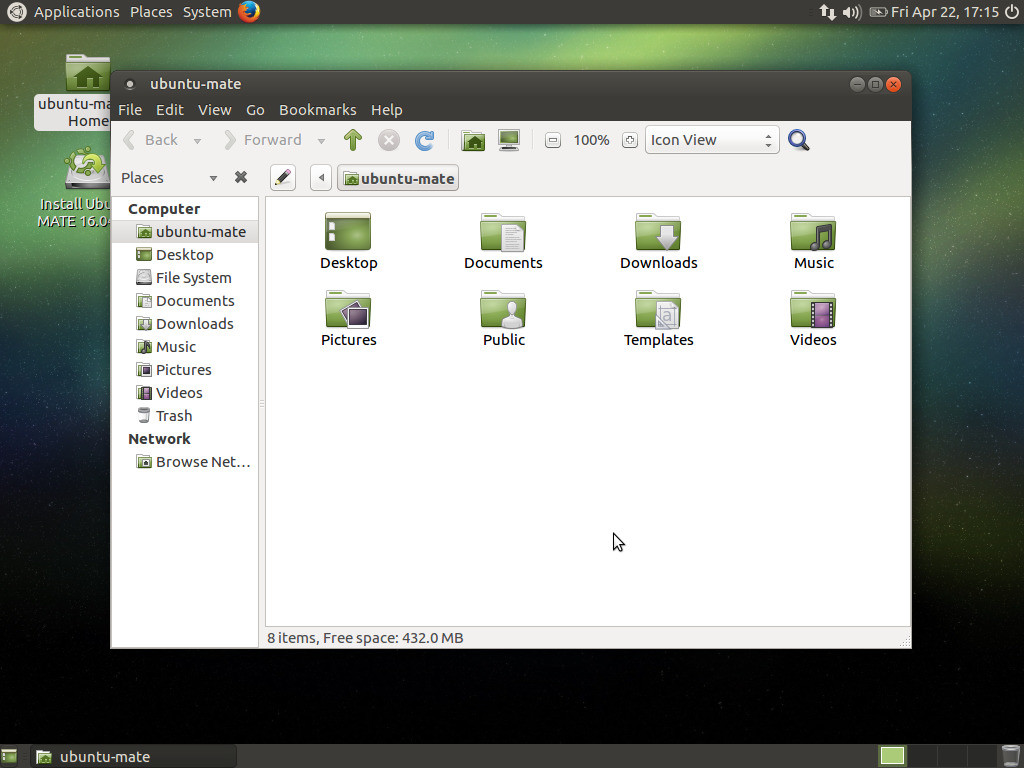This screenshot has height=768, width=1024.
Task: Navigate up one level with the arrow icon
Action: 352,140
